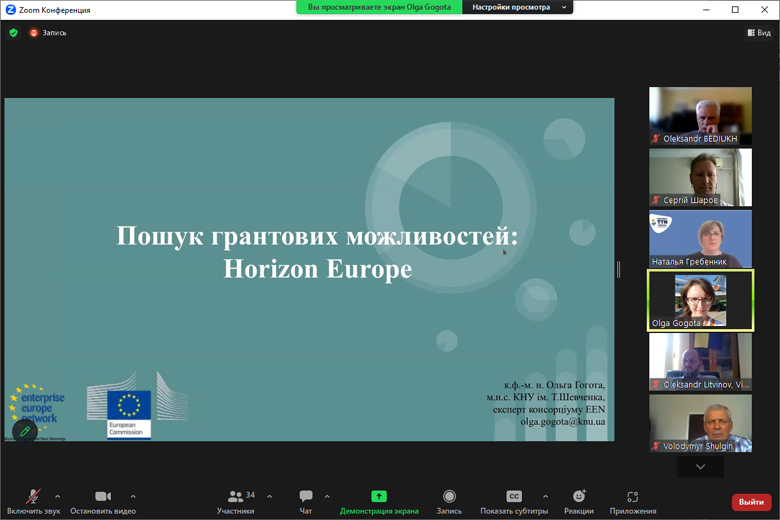The image size is (780, 520).
Task: Stop video with the camera icon
Action: click(103, 496)
